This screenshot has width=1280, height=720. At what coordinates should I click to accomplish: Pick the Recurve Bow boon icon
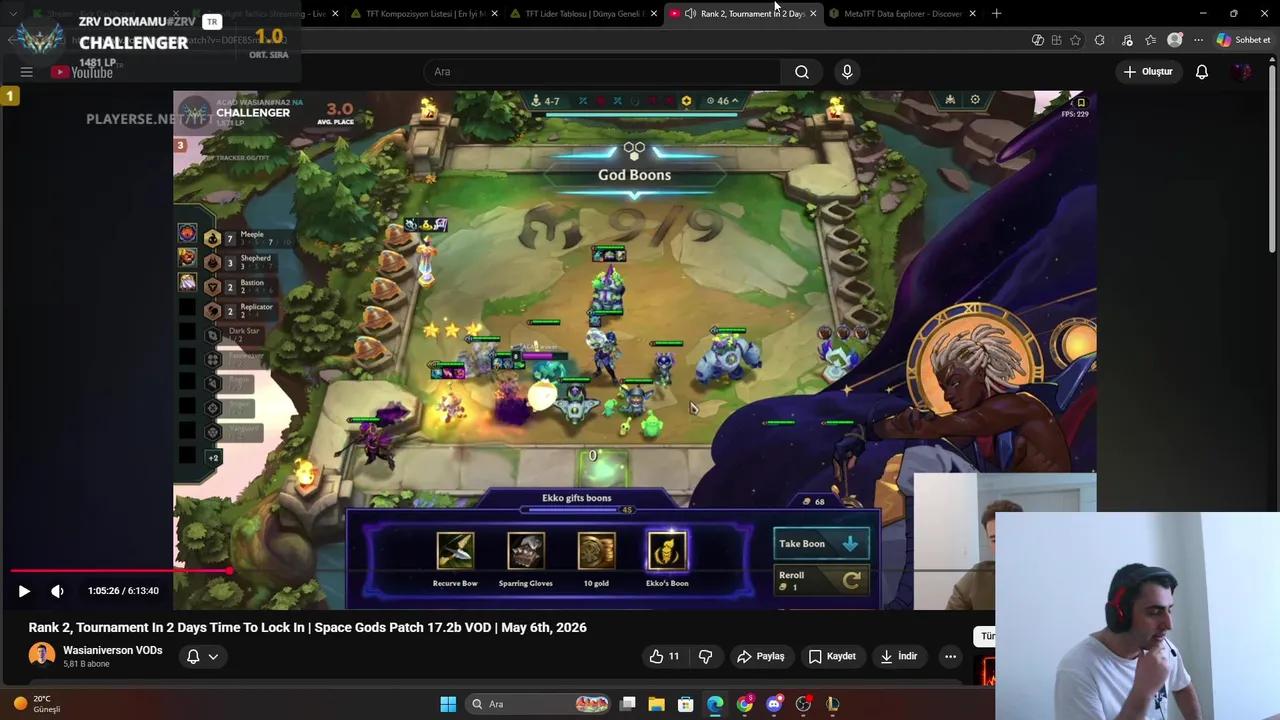click(455, 551)
